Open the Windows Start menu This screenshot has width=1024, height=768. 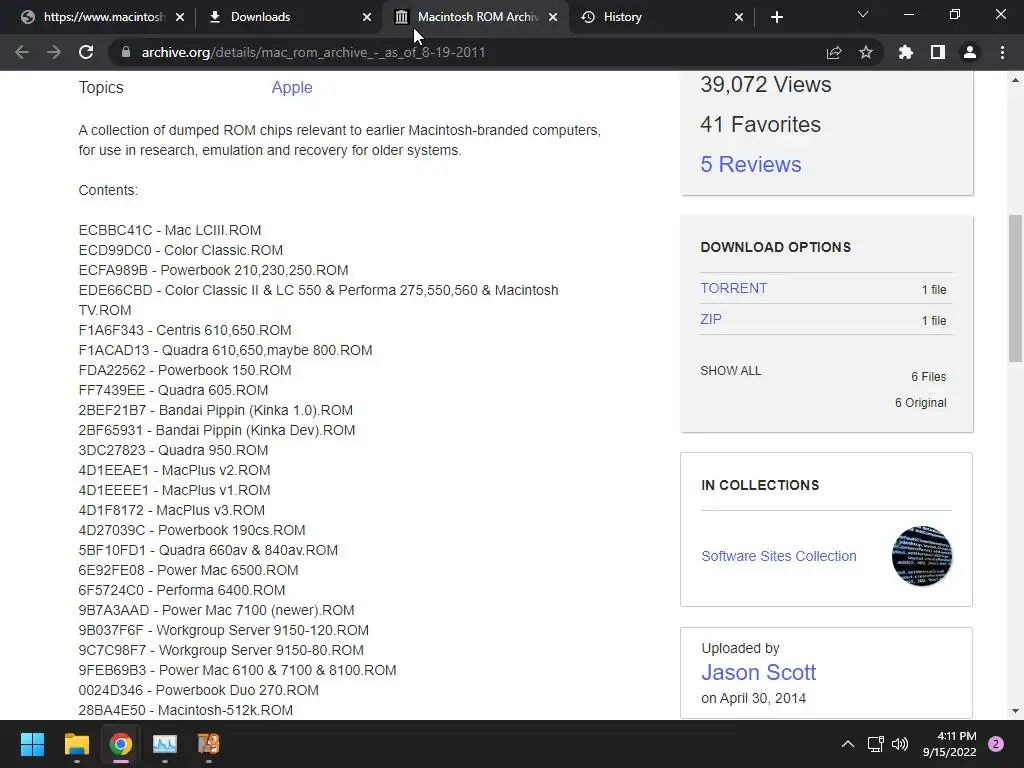pos(32,744)
